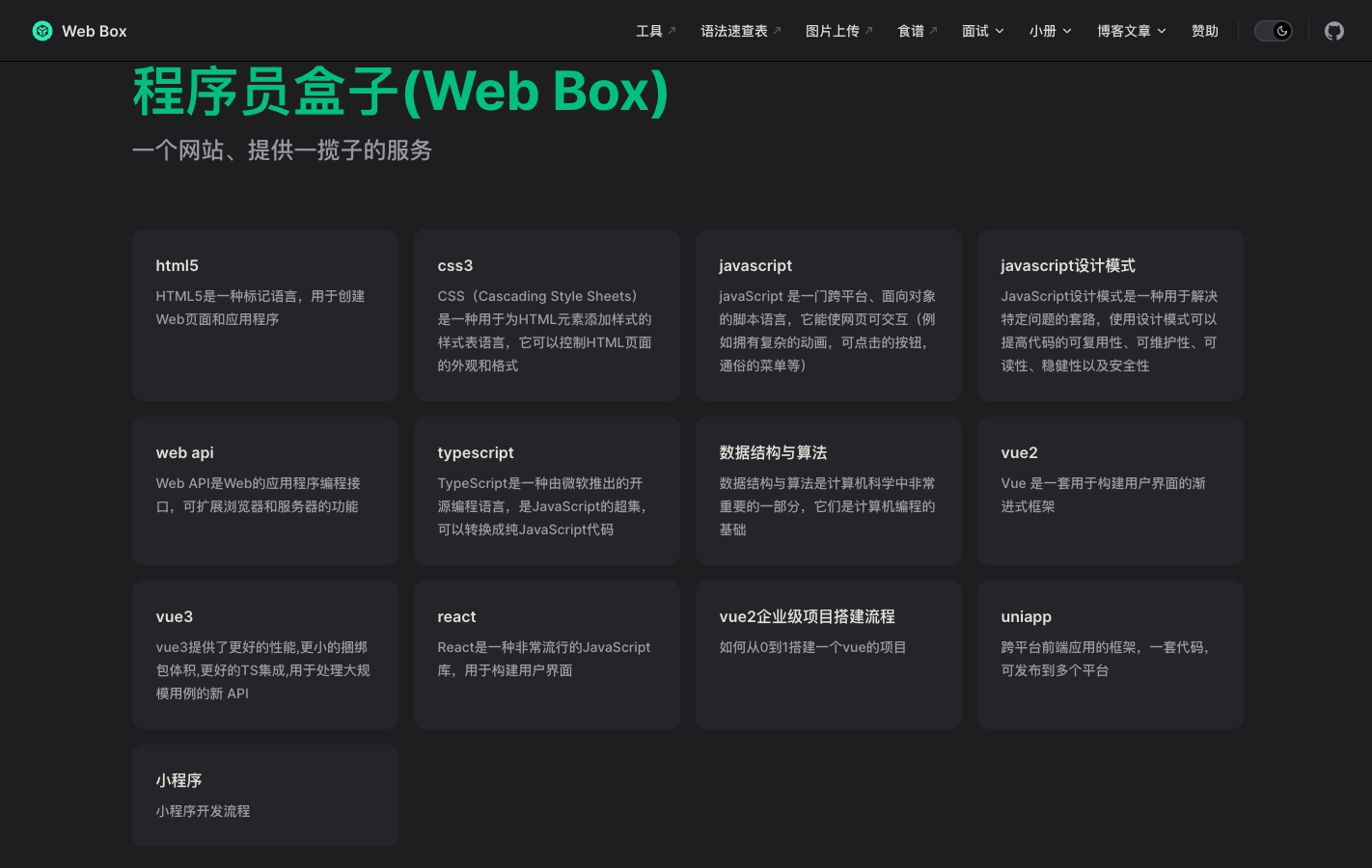Image resolution: width=1372 pixels, height=868 pixels.
Task: Open the react card
Action: click(x=547, y=654)
